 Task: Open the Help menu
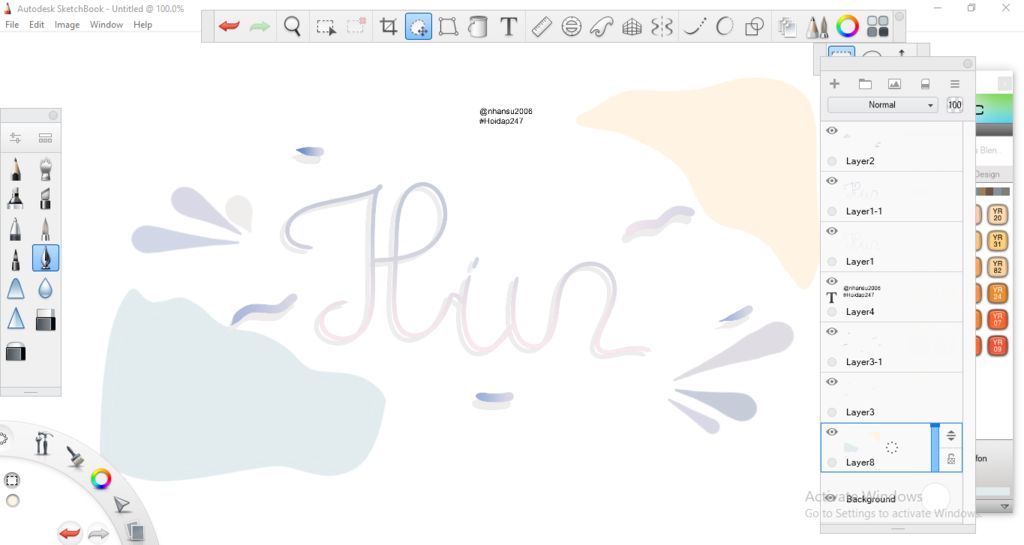[x=142, y=24]
